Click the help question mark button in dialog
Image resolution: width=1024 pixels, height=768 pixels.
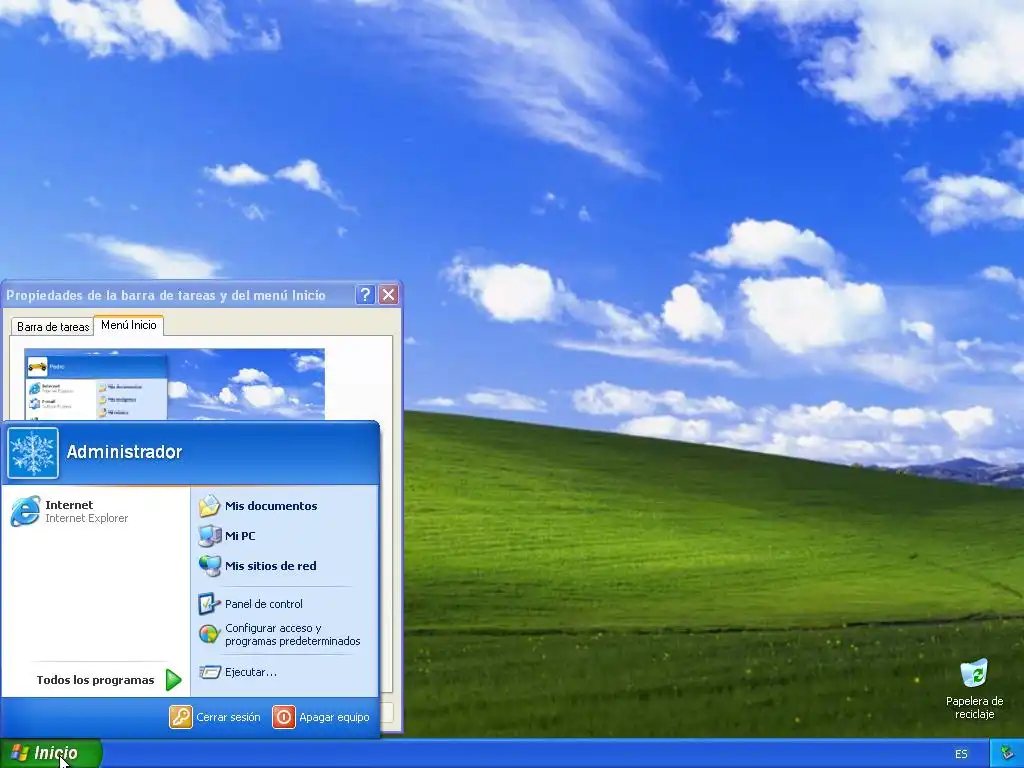coord(366,295)
